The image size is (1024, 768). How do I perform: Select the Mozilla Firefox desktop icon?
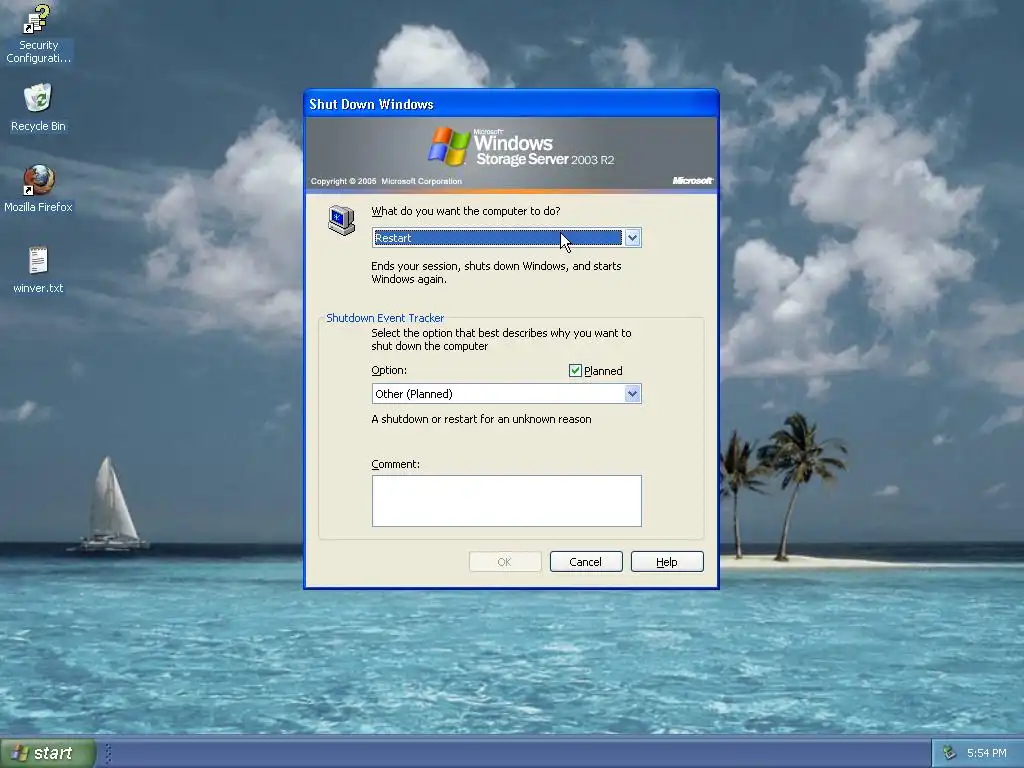point(38,189)
